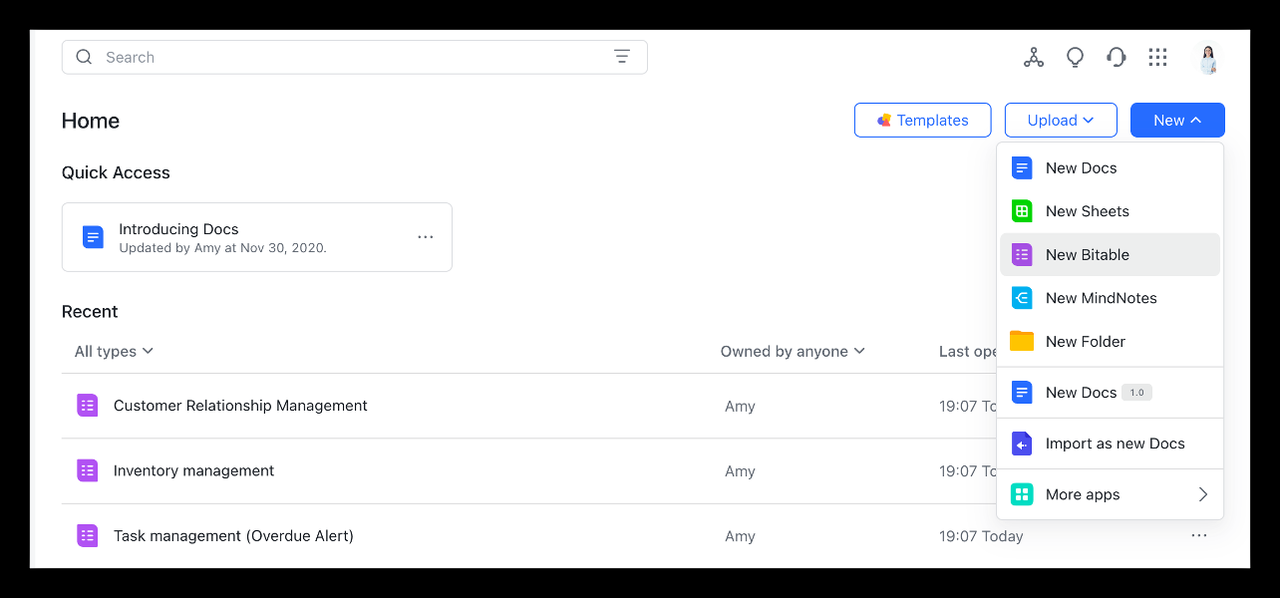Click the Introducing Docs document icon

tap(93, 237)
